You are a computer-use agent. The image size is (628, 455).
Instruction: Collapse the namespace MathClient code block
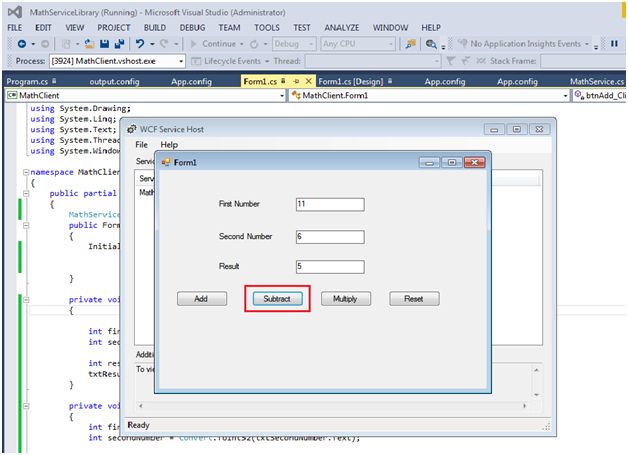[26, 172]
